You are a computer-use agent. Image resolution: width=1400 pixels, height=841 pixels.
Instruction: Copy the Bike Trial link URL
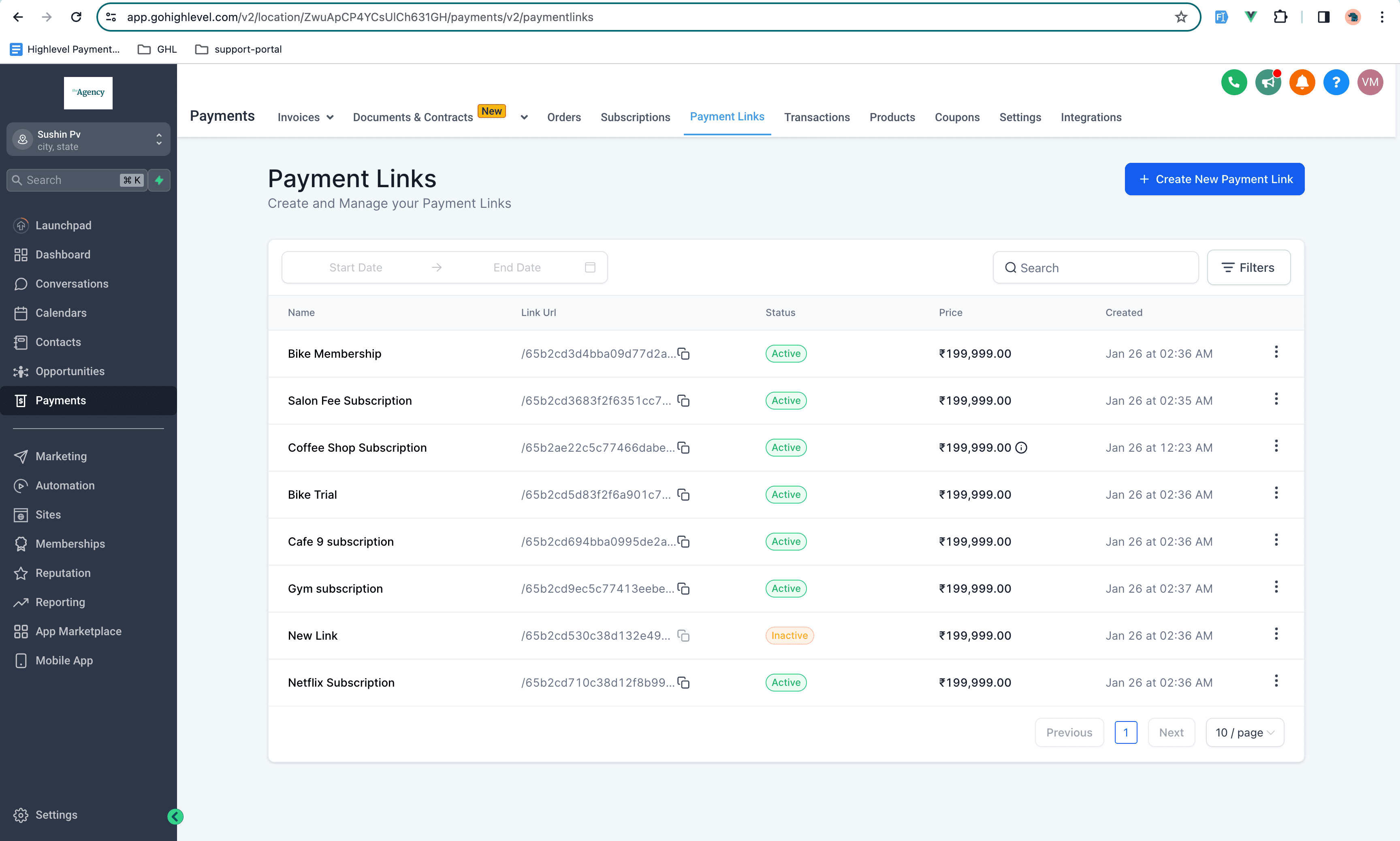click(x=684, y=495)
